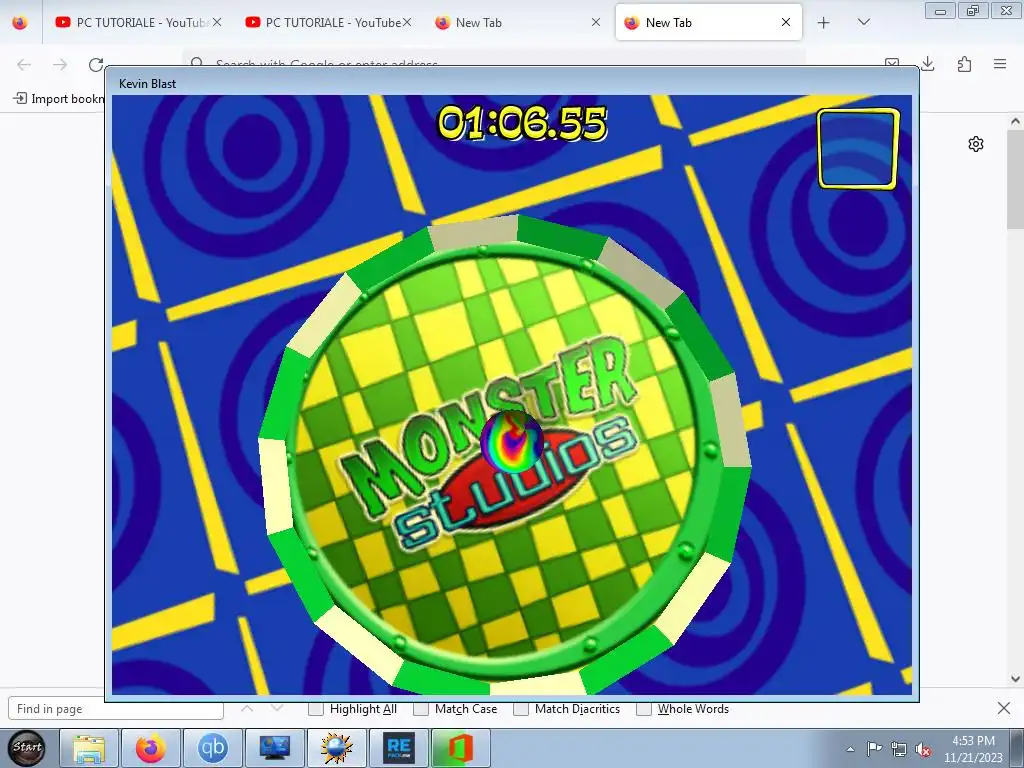The image size is (1024, 768).
Task: Toggle the Highlight All checkbox
Action: point(316,709)
